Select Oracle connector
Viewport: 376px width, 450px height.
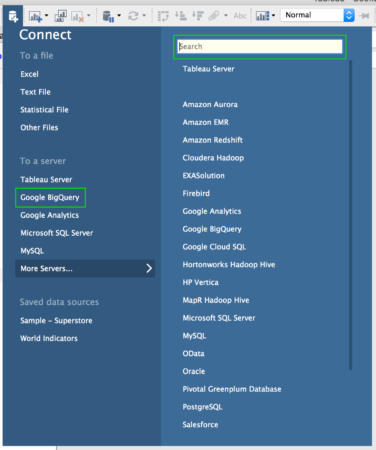coord(194,371)
